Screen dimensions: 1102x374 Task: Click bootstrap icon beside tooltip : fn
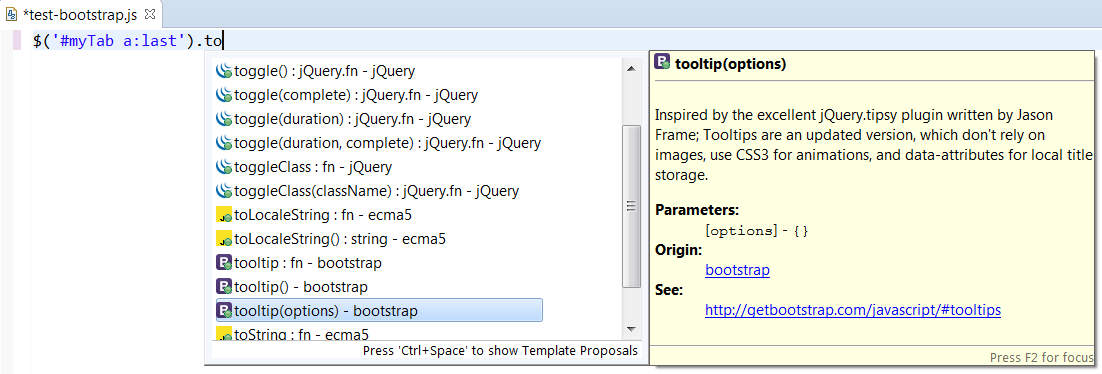click(224, 263)
